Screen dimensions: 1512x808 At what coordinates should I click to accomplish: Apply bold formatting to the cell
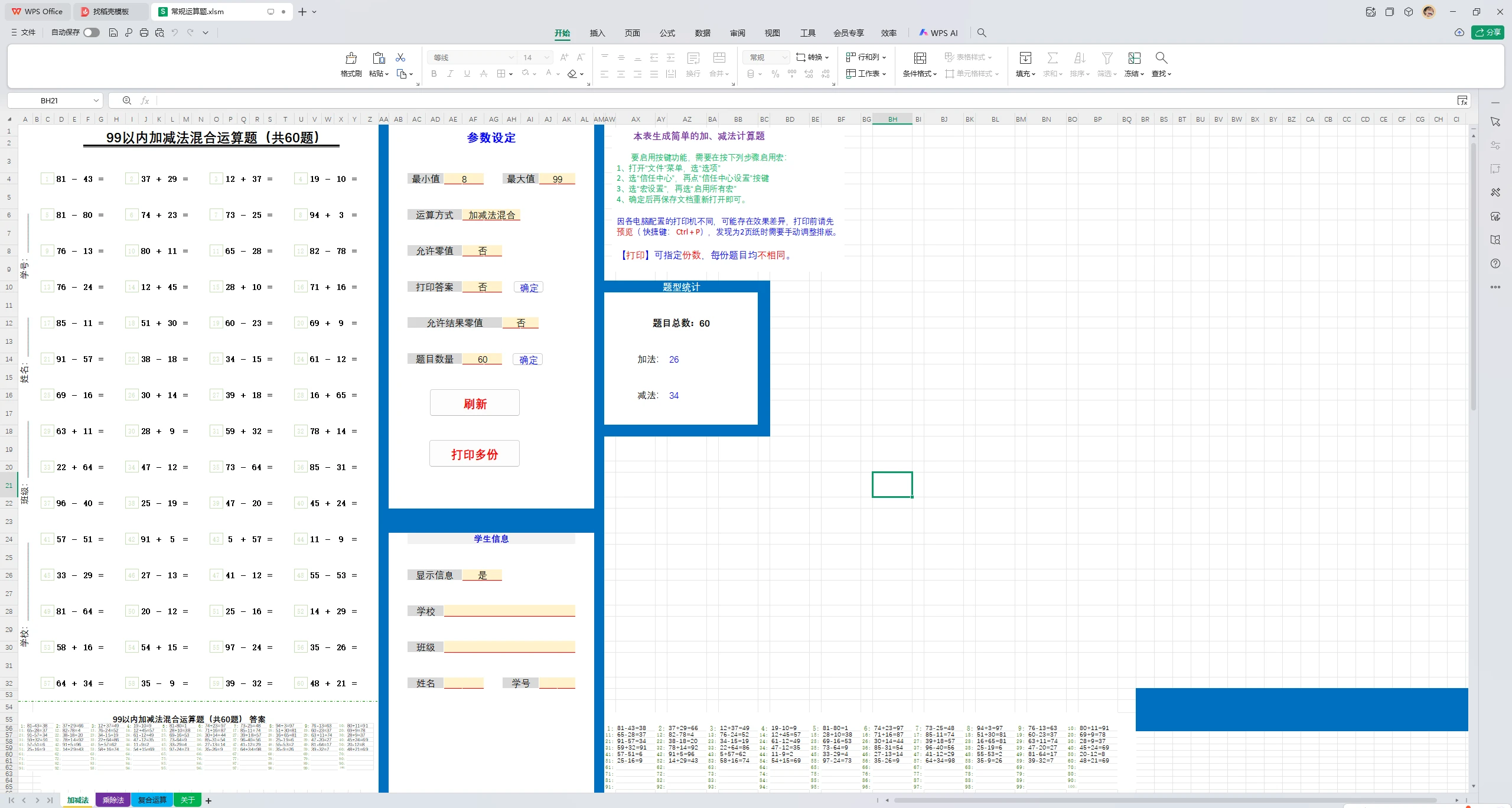[x=434, y=74]
